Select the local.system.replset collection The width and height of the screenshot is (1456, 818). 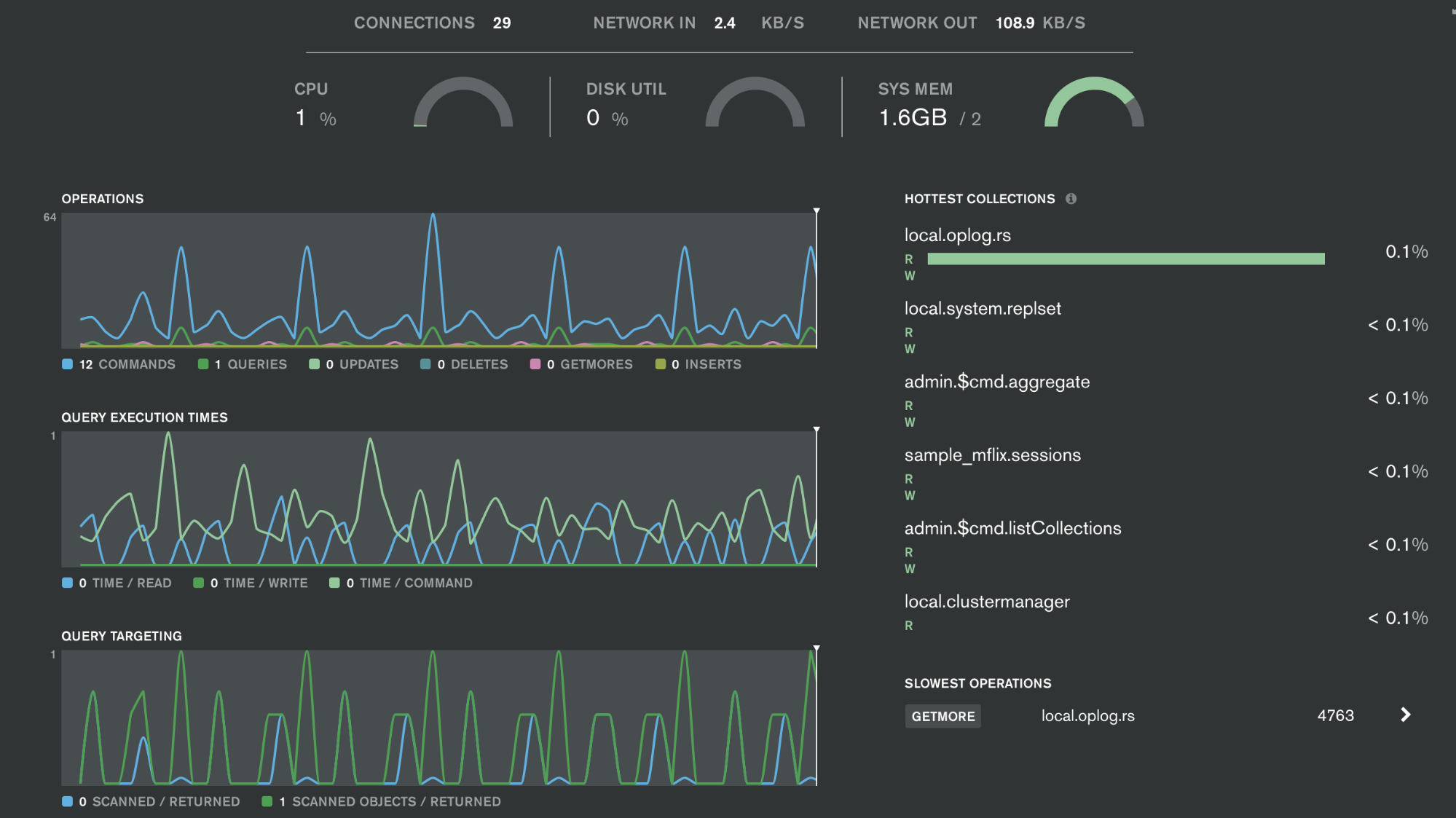[983, 309]
